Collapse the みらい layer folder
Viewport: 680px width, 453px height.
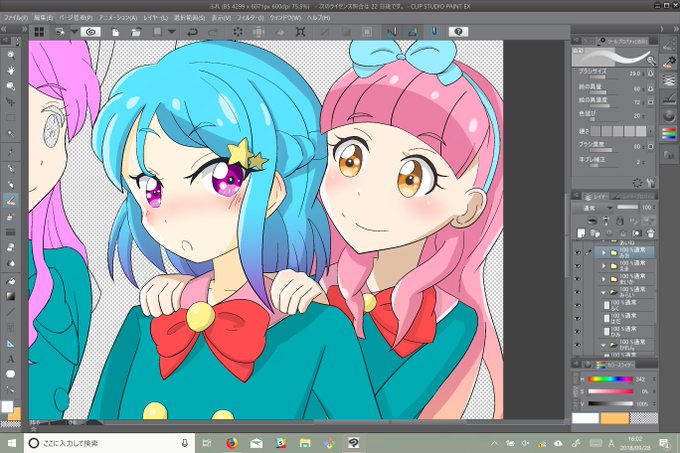click(604, 292)
